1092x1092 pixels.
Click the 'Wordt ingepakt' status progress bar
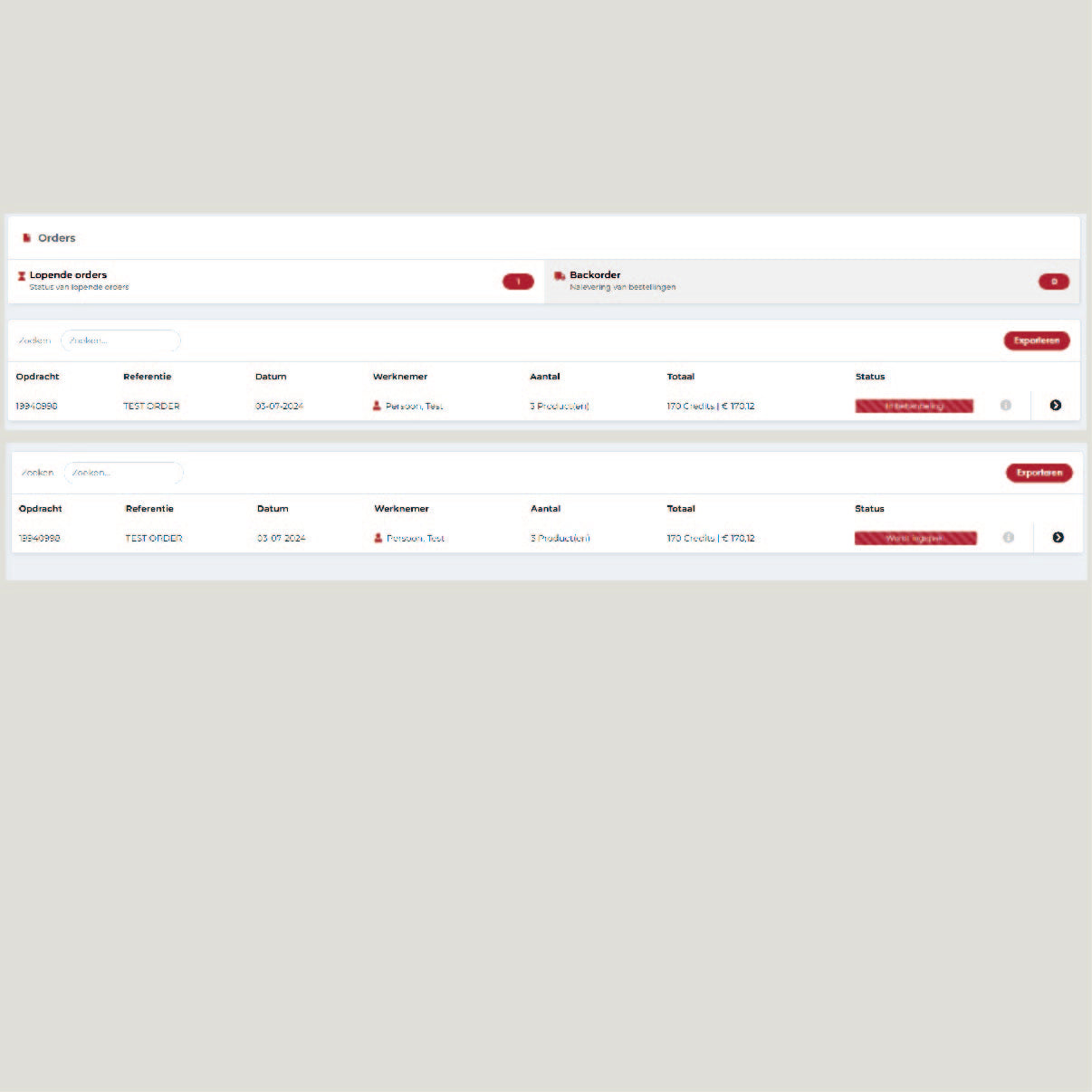click(x=915, y=538)
